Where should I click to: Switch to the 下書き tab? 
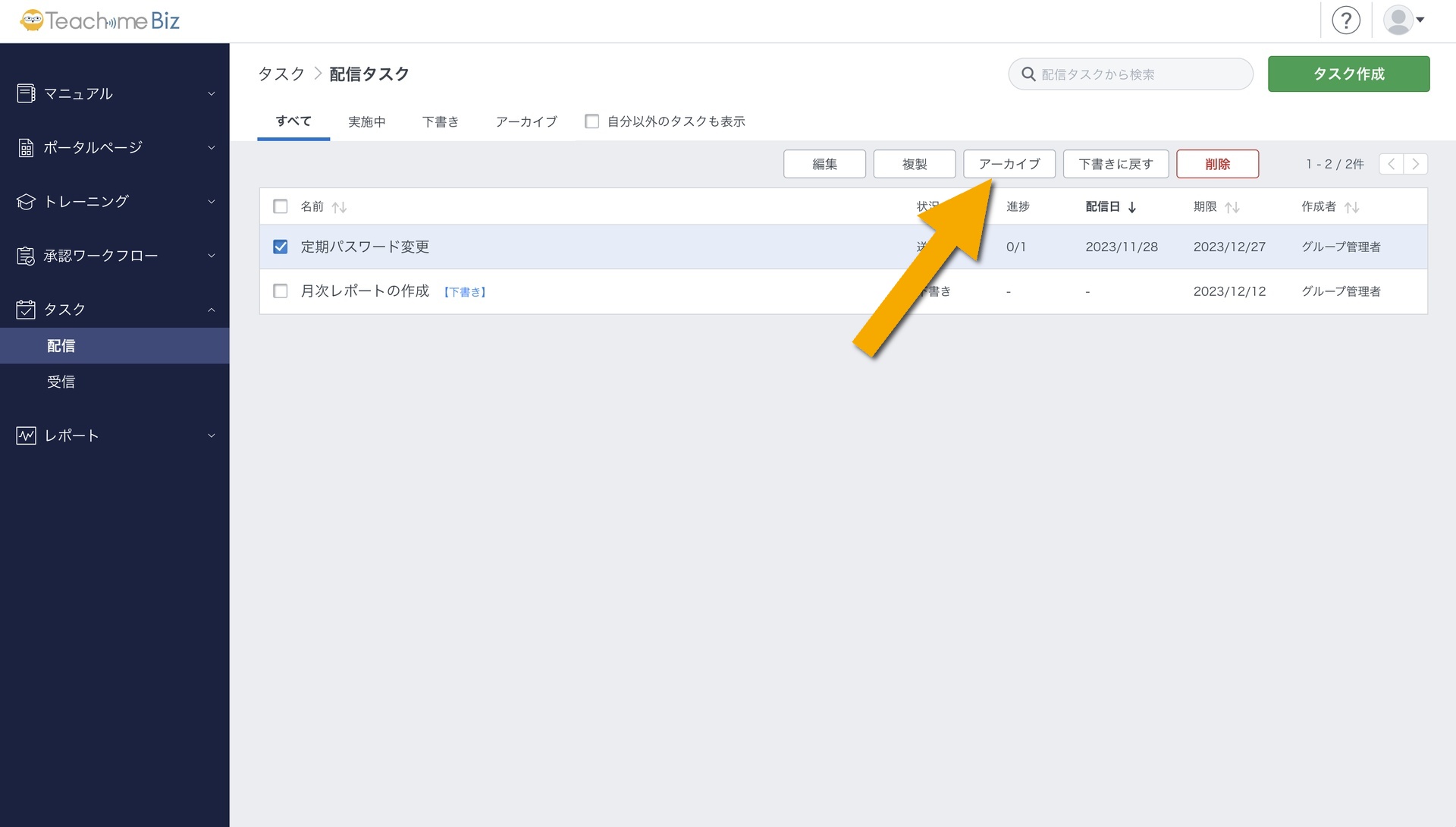[x=441, y=121]
